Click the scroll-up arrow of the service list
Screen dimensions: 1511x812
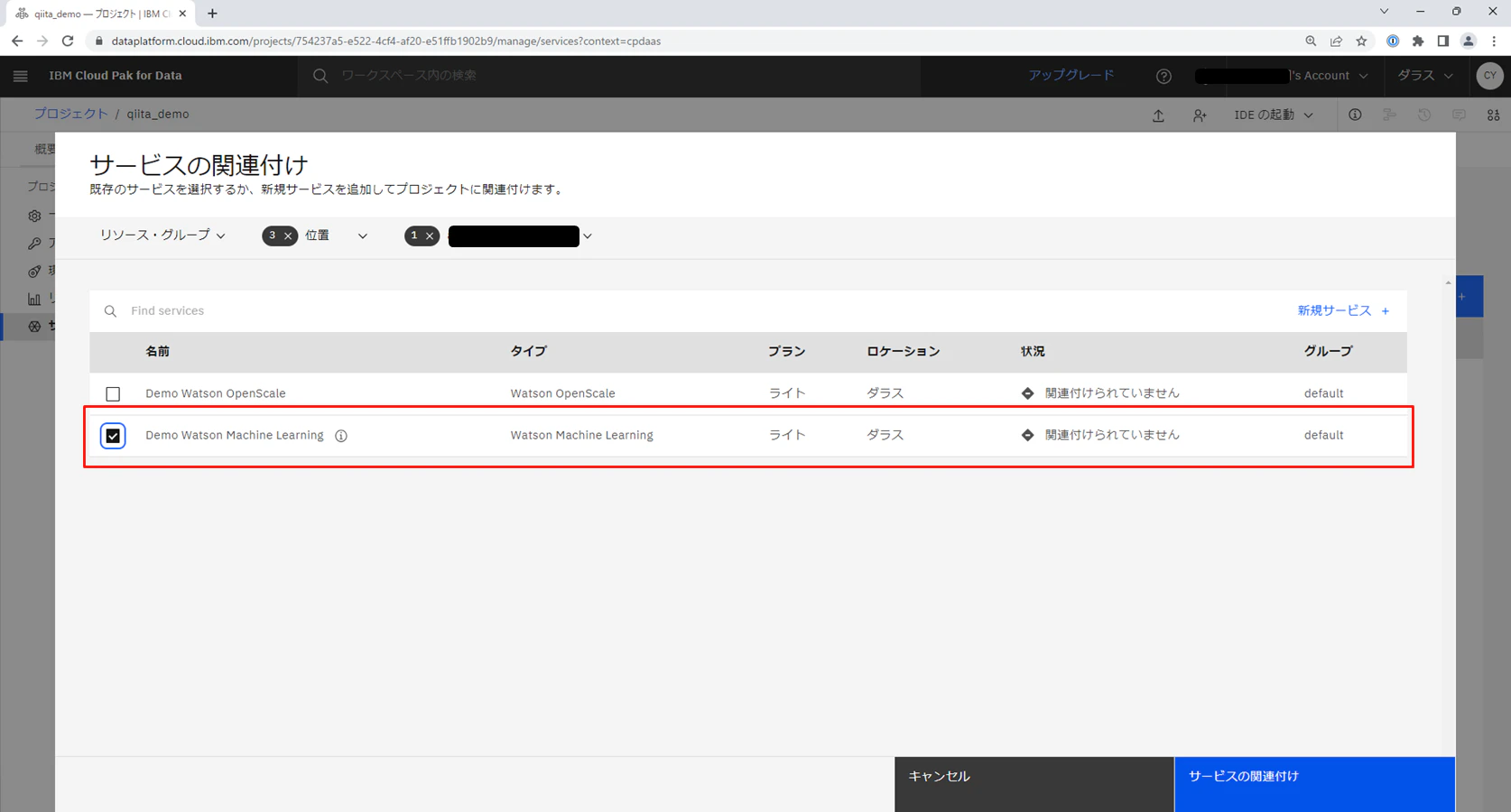pos(1448,283)
